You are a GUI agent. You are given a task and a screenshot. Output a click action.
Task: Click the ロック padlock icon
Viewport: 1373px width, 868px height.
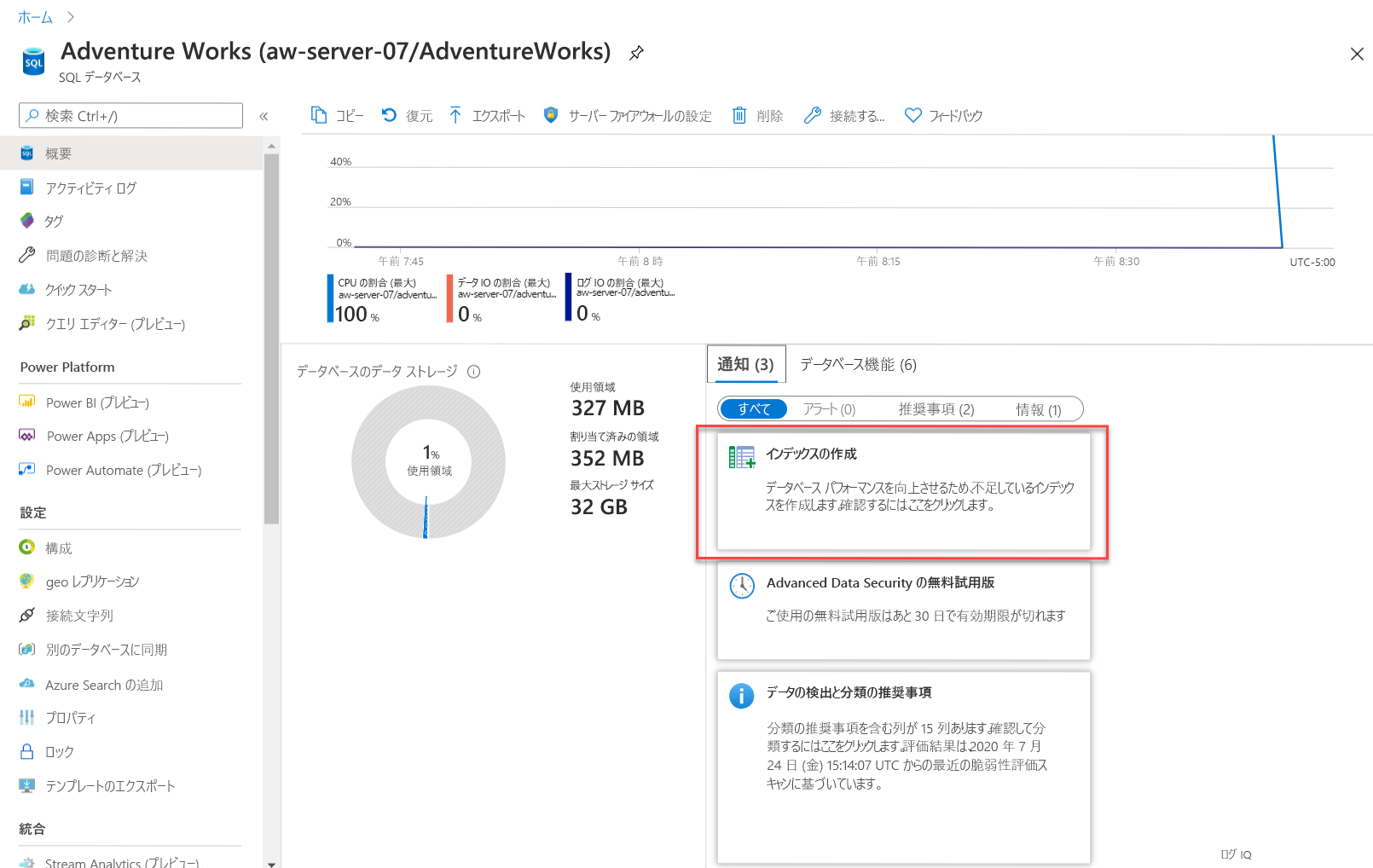point(27,751)
